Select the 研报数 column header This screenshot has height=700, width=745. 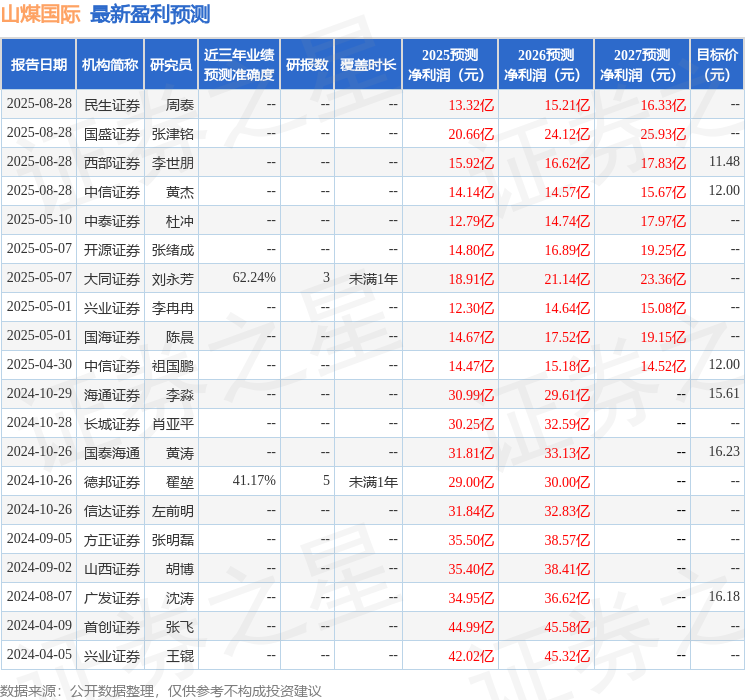point(307,65)
